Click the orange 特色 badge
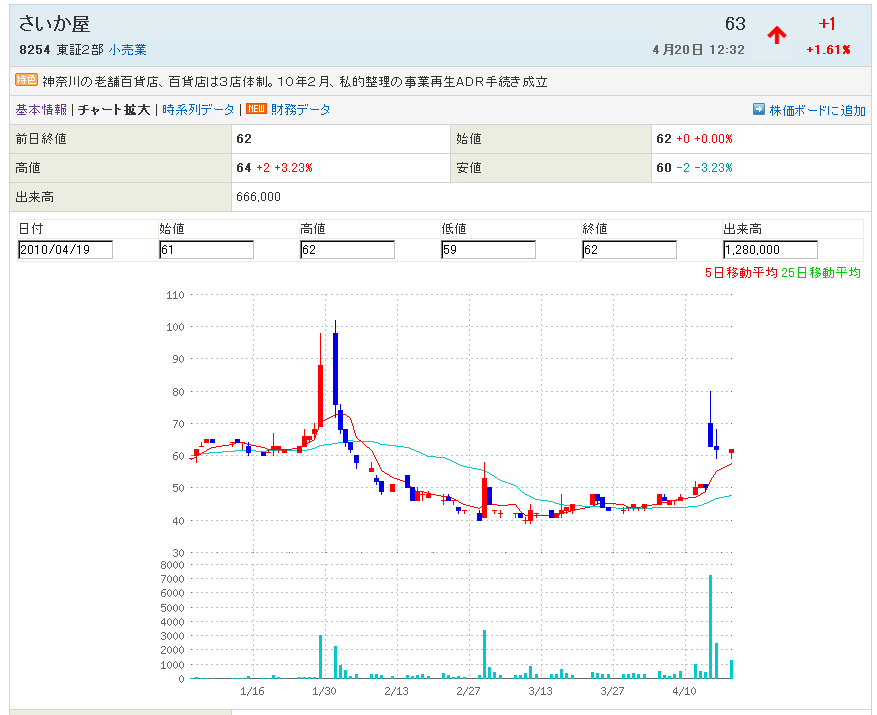Viewport: 877px width, 715px height. point(27,80)
